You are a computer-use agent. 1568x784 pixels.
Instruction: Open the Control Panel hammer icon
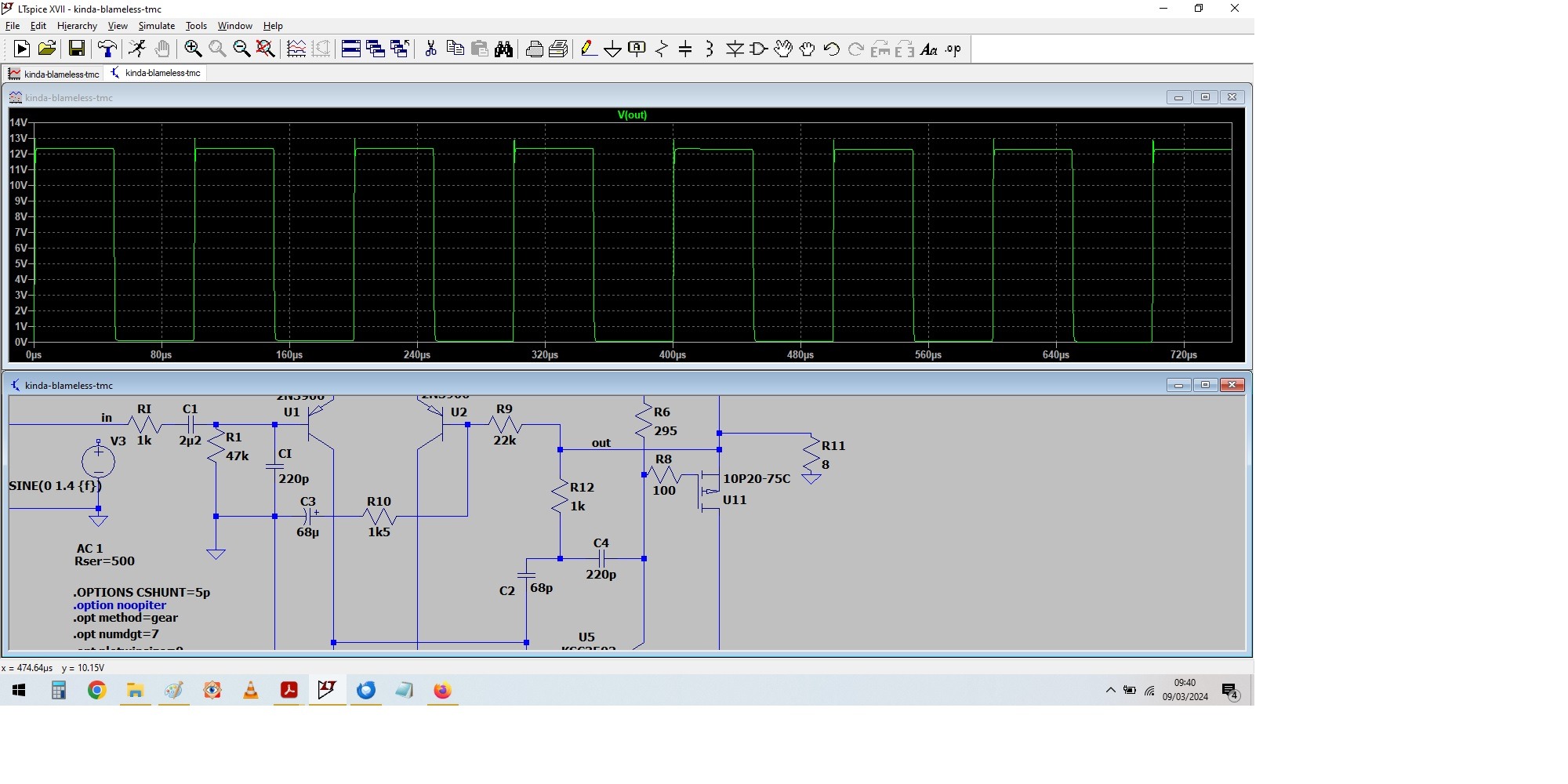pyautogui.click(x=107, y=49)
